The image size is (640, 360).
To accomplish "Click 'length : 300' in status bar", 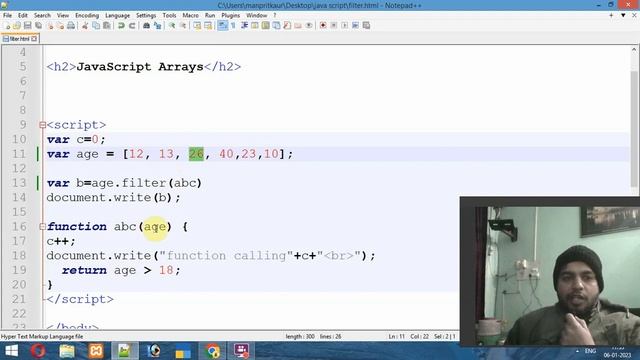I will [x=300, y=337].
